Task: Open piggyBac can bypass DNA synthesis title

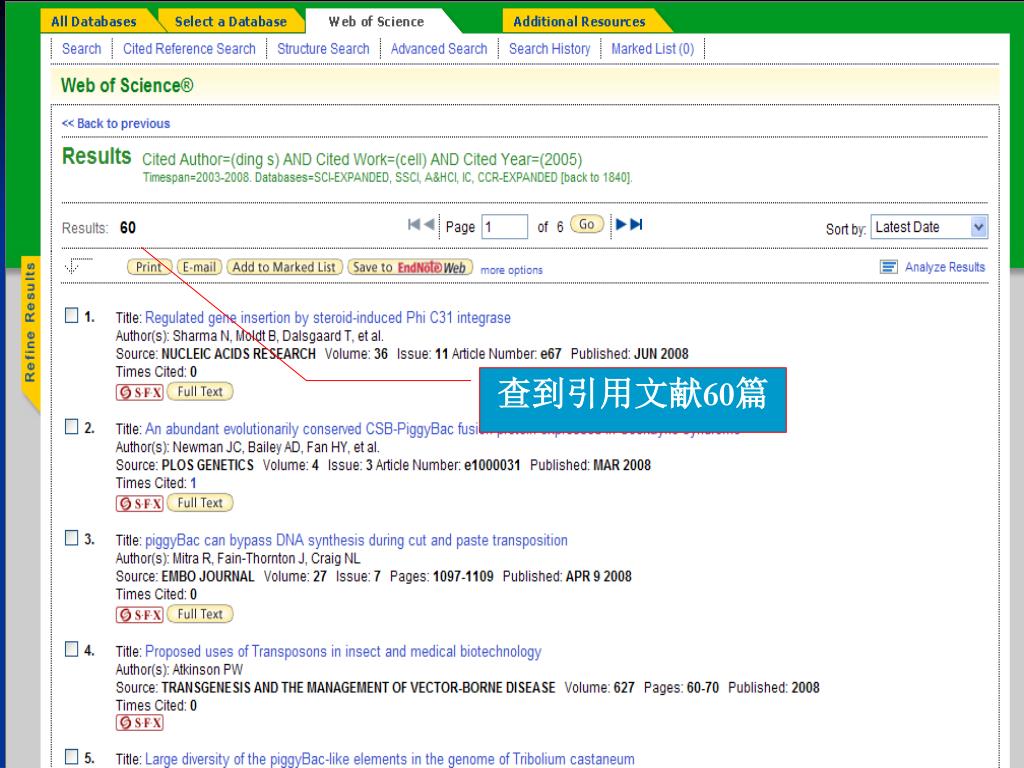Action: tap(356, 540)
